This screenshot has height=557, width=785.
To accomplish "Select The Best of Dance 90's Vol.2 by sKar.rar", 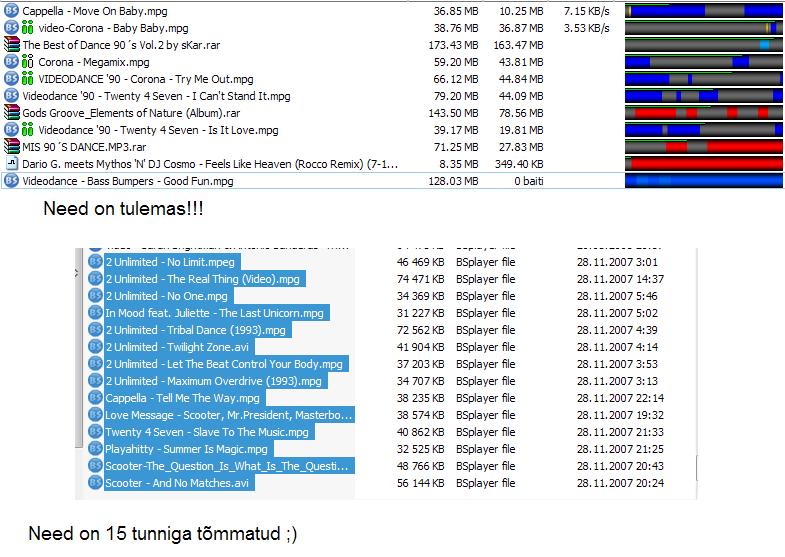I will (121, 45).
